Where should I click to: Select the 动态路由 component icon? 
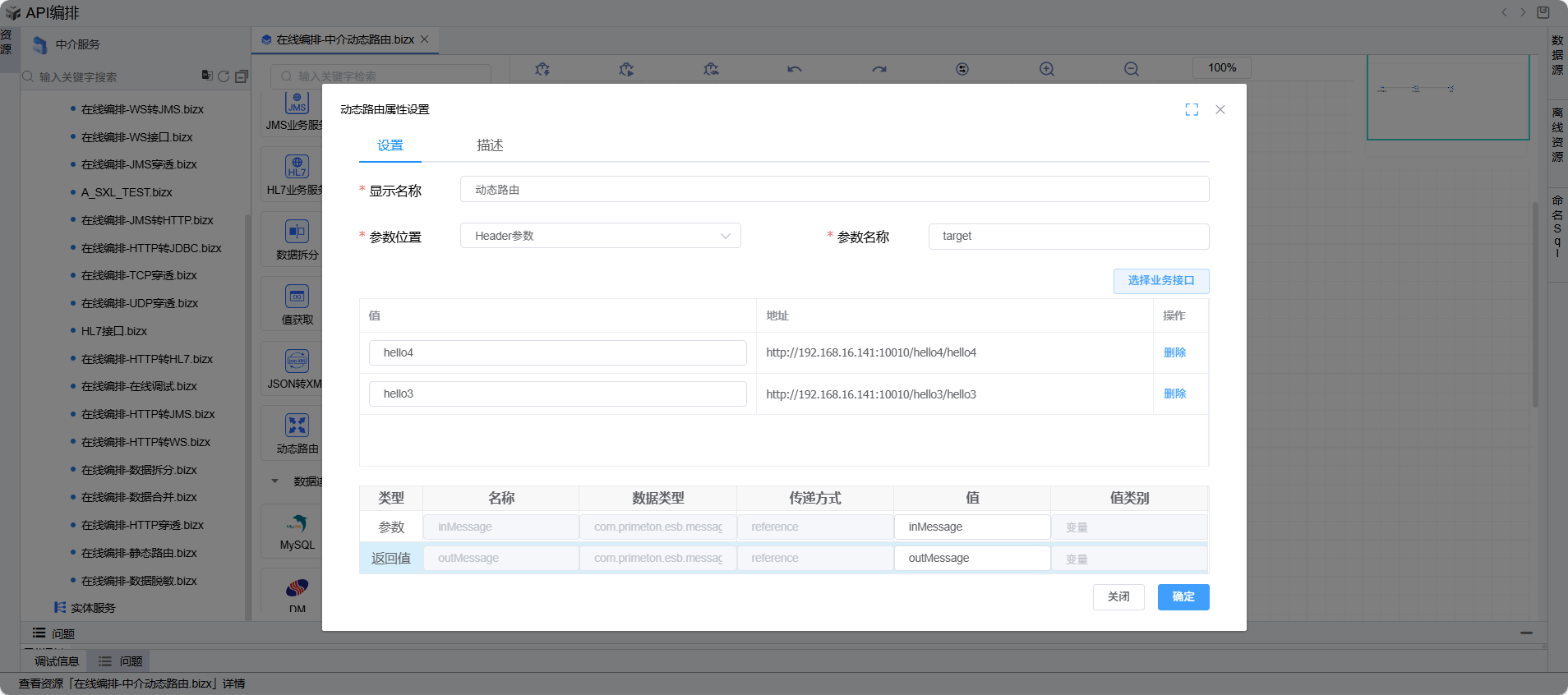[297, 426]
